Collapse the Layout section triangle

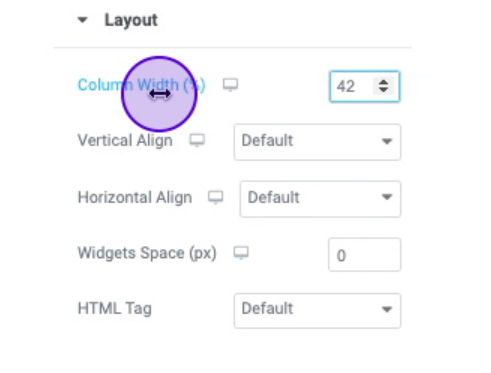tap(82, 20)
